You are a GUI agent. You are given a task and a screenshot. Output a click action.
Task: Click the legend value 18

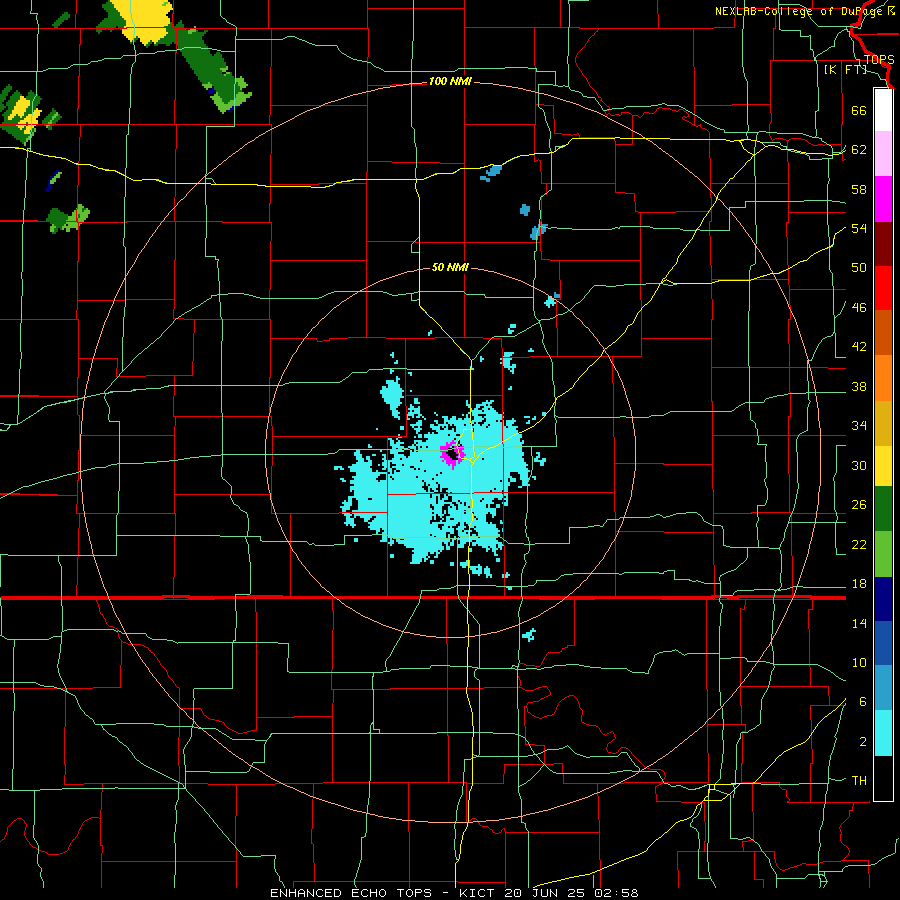[x=859, y=584]
